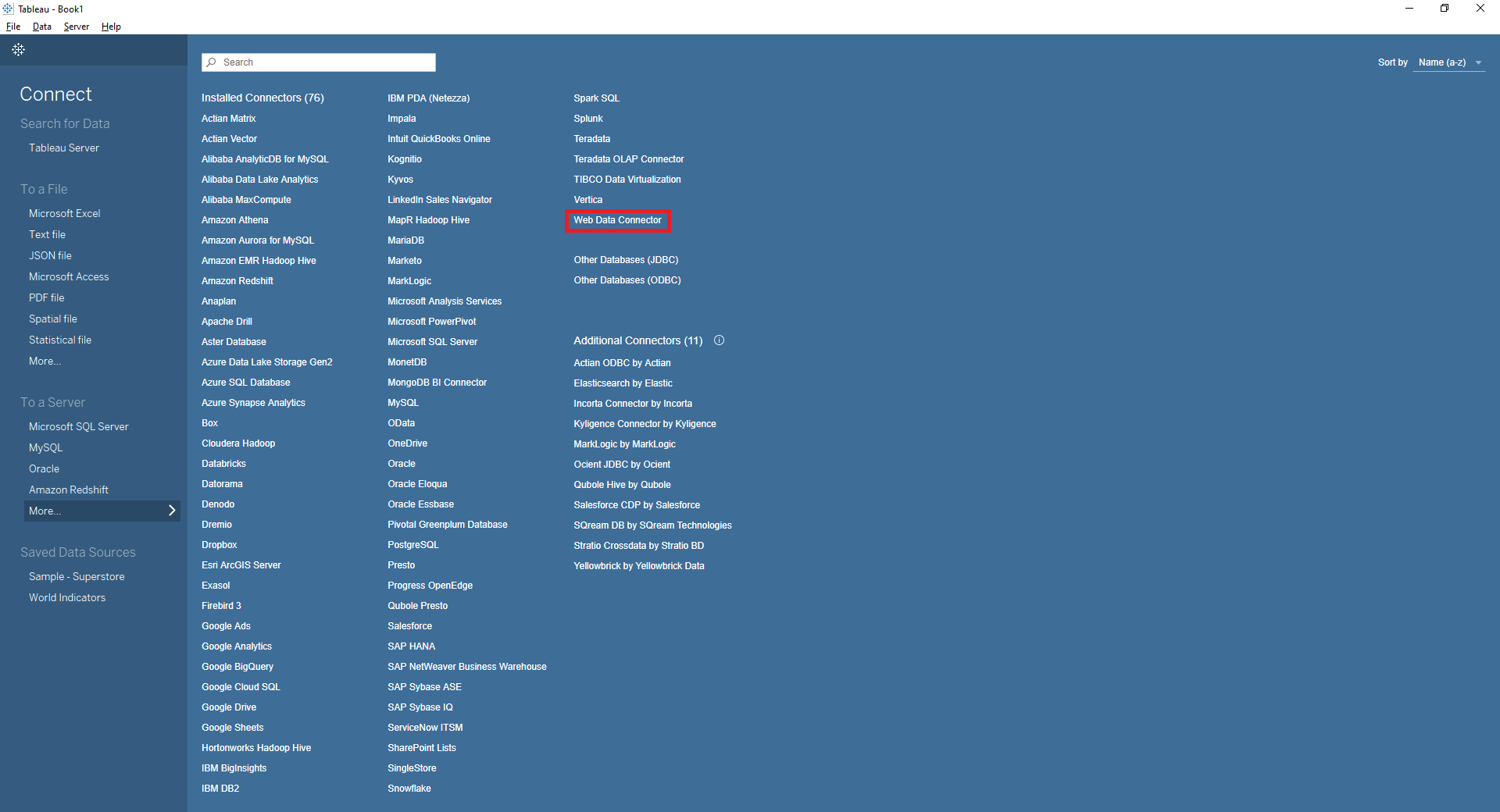Screen dimensions: 1500x812
Task: Open Sample - Superstore saved data source
Action: coord(77,576)
